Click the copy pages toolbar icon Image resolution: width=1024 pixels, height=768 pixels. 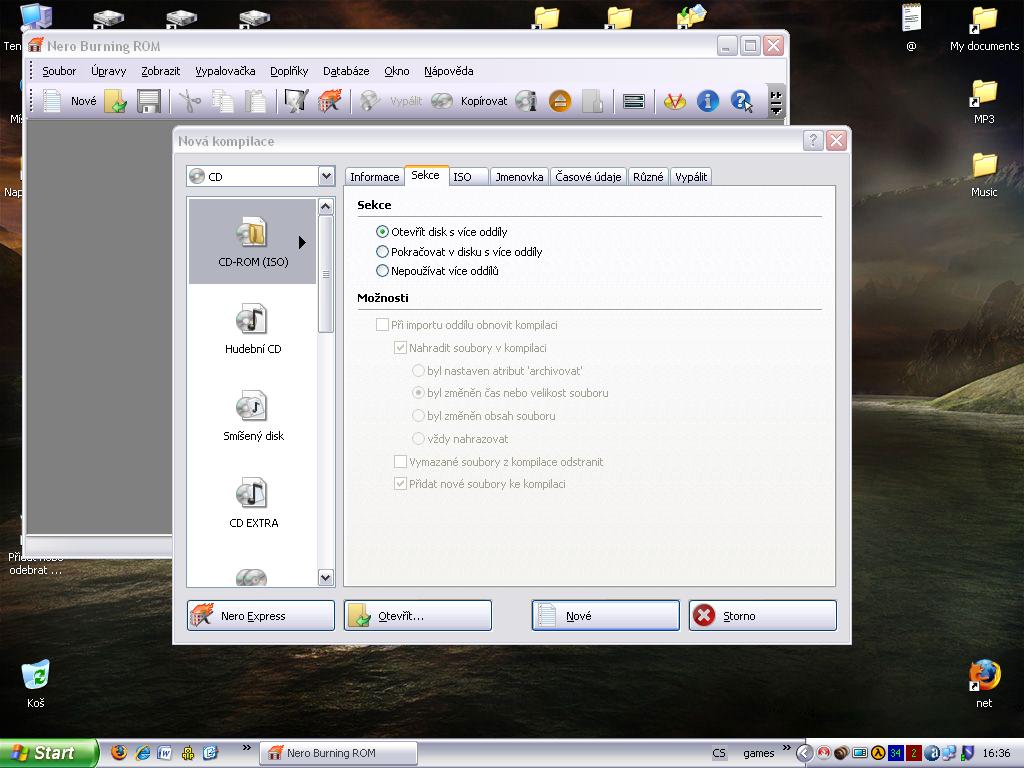click(x=223, y=101)
